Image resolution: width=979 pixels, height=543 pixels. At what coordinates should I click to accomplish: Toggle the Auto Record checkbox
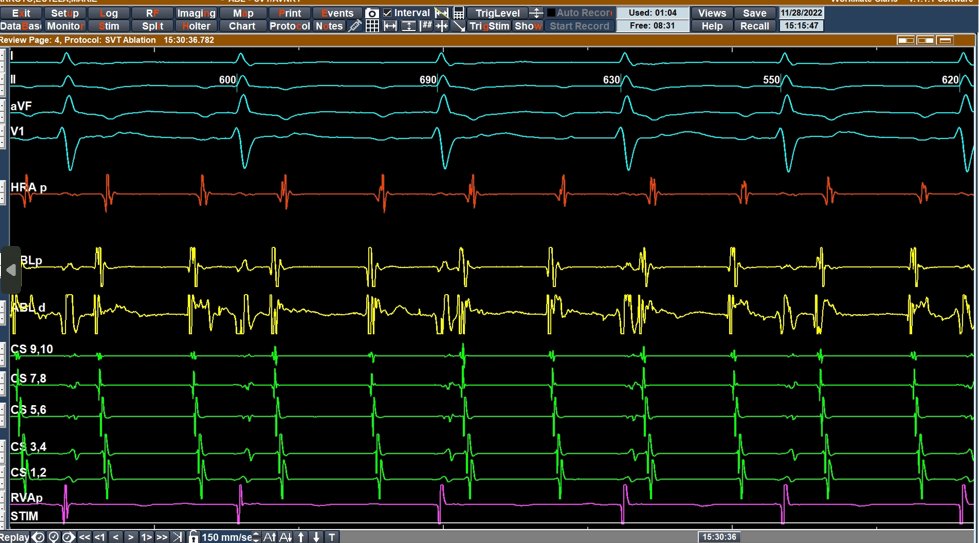[551, 13]
